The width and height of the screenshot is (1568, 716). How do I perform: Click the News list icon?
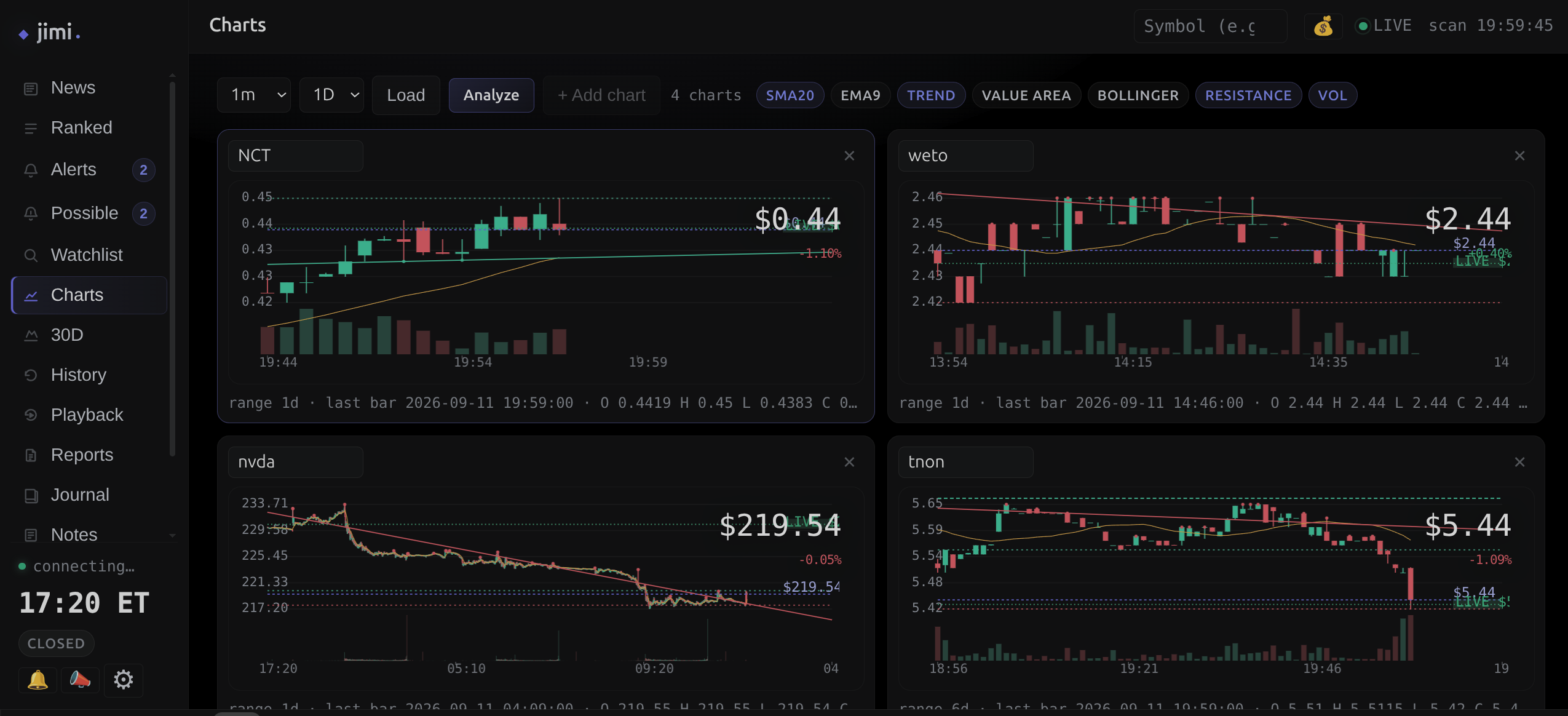[31, 89]
